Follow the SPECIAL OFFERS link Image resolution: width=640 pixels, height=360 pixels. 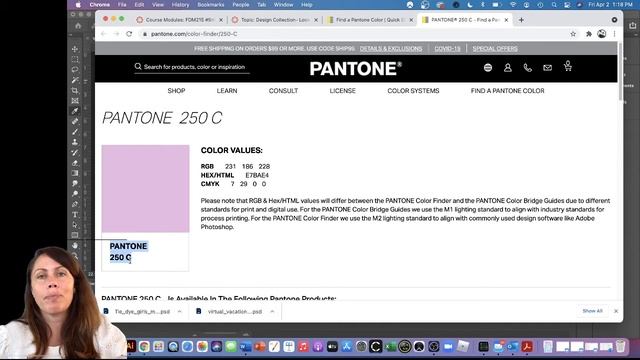click(495, 49)
